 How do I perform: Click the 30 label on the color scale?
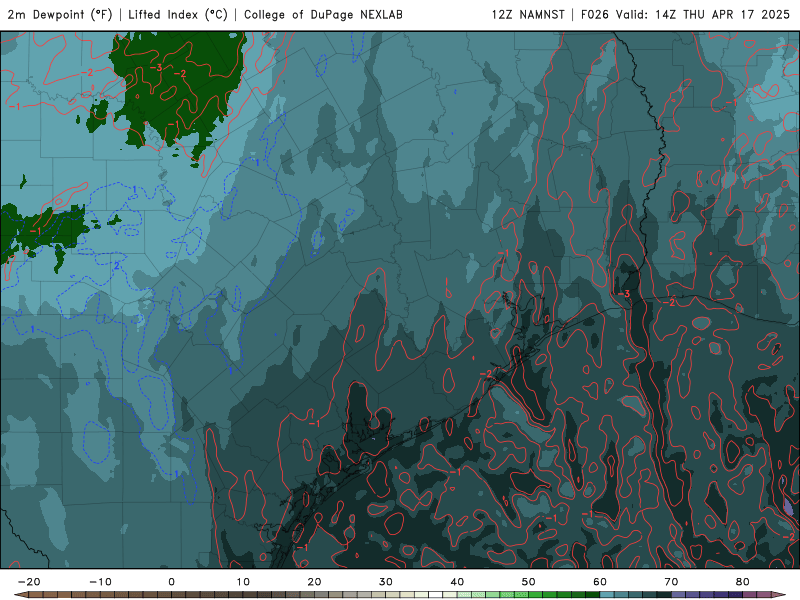[x=386, y=582]
